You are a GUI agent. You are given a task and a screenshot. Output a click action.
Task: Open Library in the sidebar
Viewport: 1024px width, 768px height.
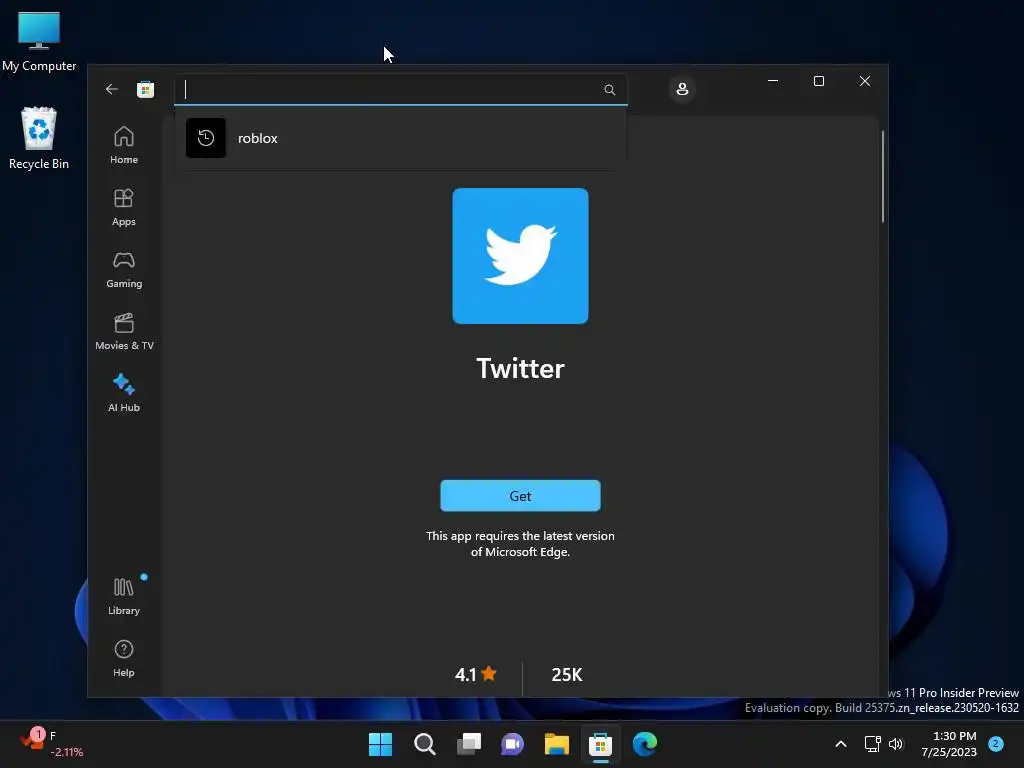click(124, 596)
